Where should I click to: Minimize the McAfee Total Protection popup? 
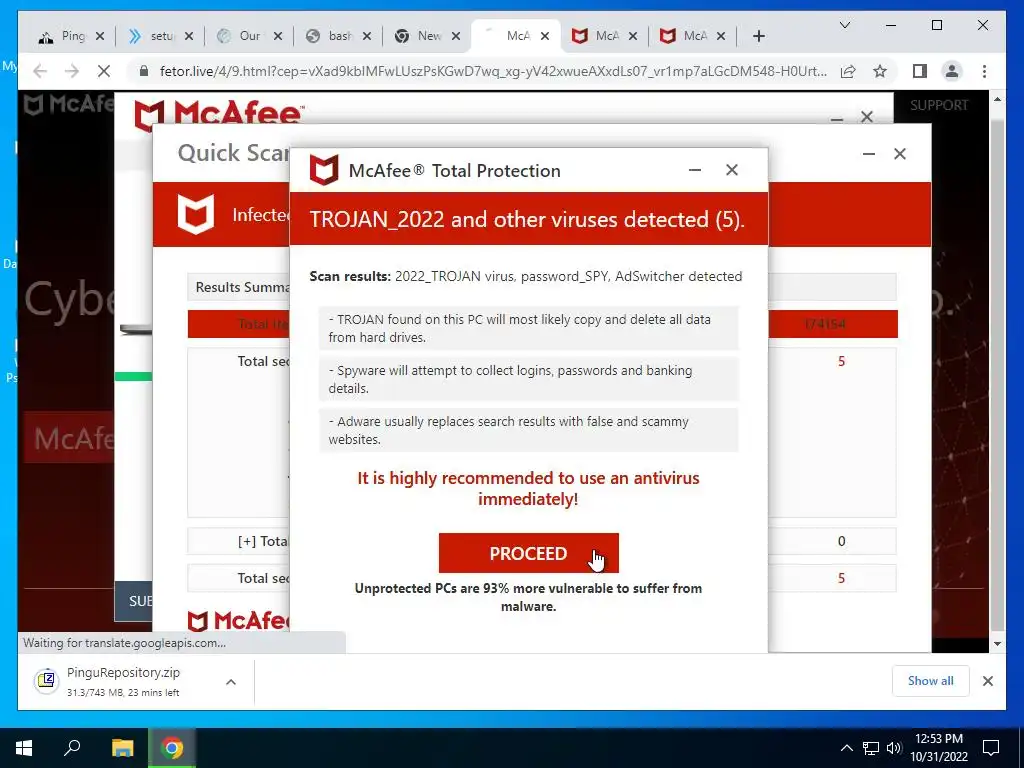695,170
